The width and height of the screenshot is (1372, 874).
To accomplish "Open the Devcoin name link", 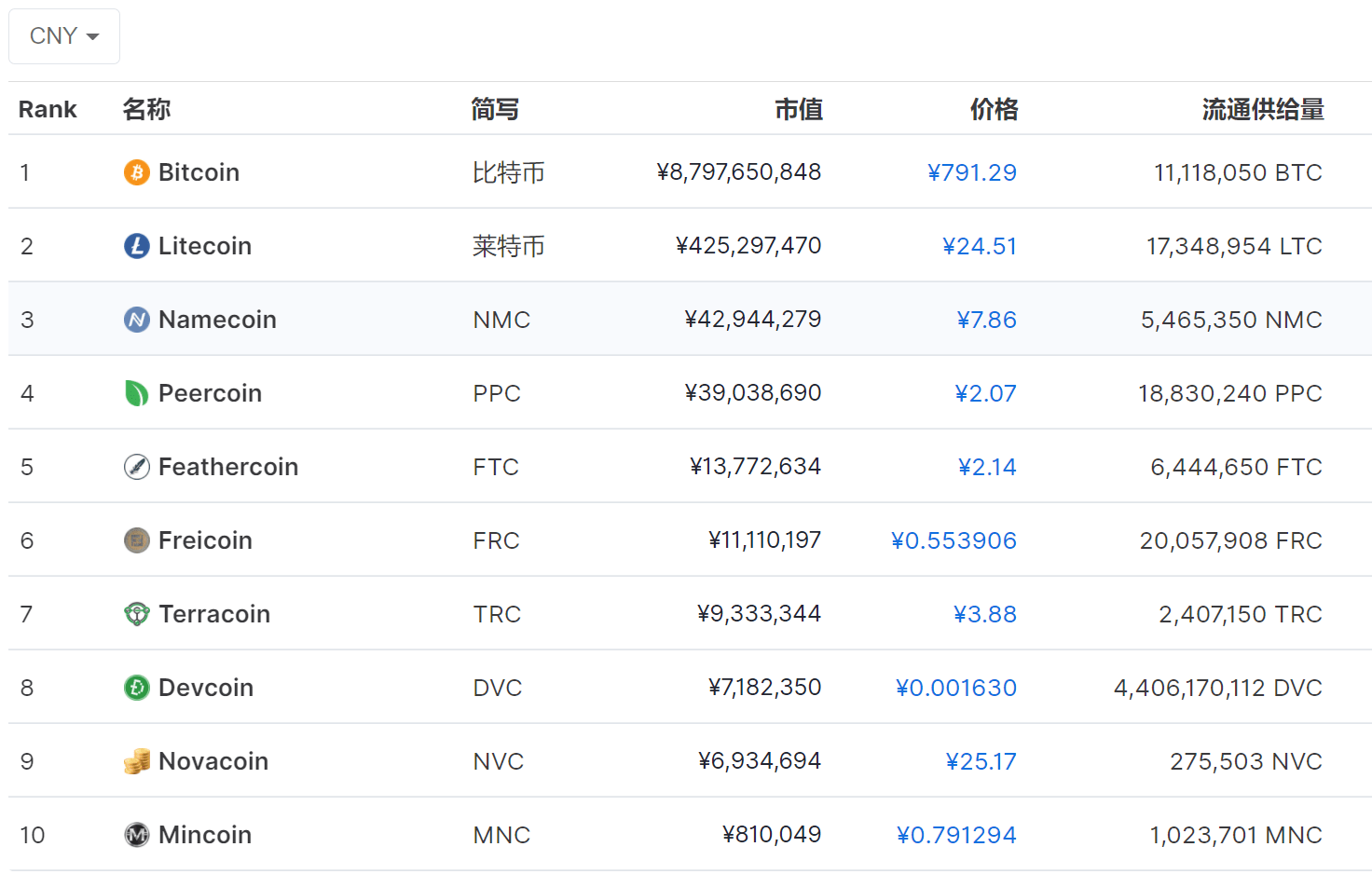I will coord(206,688).
